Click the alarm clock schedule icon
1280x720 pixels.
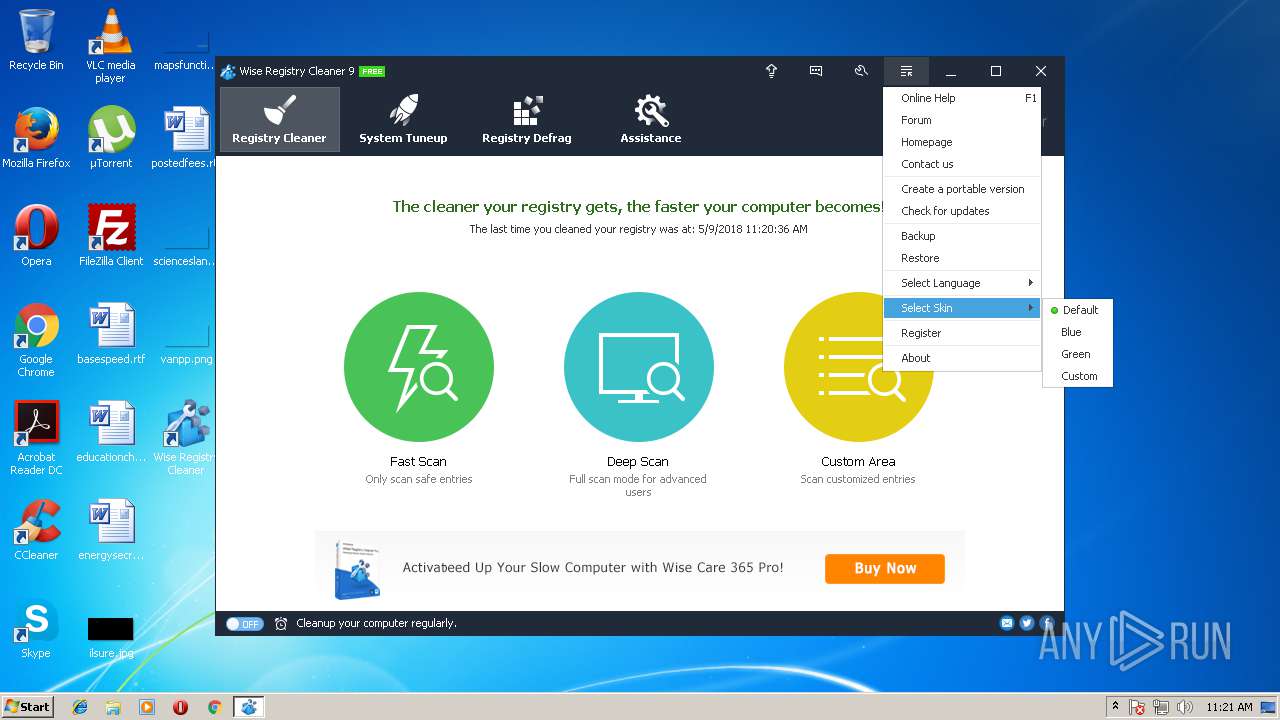click(281, 623)
